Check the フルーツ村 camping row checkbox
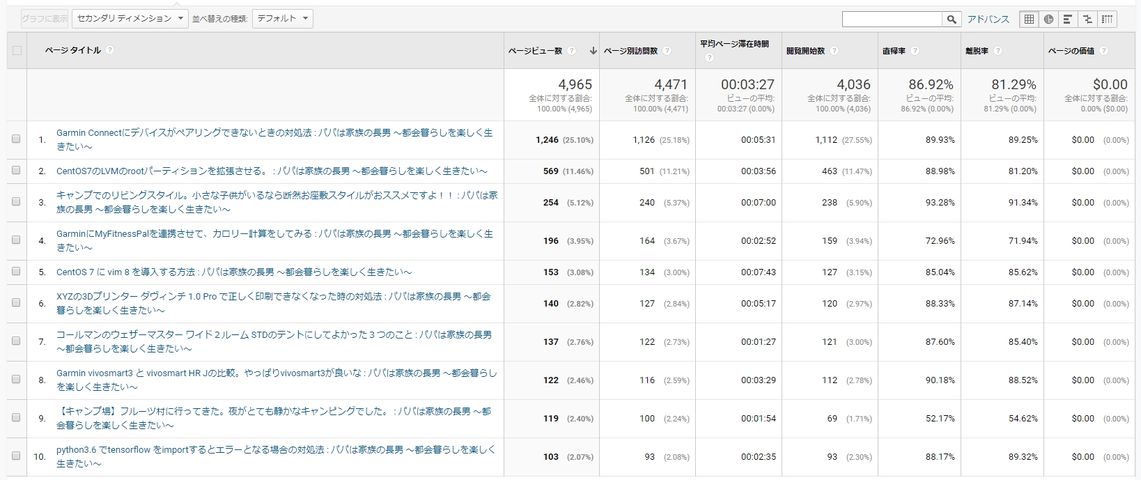The height and width of the screenshot is (480, 1141). pos(16,418)
